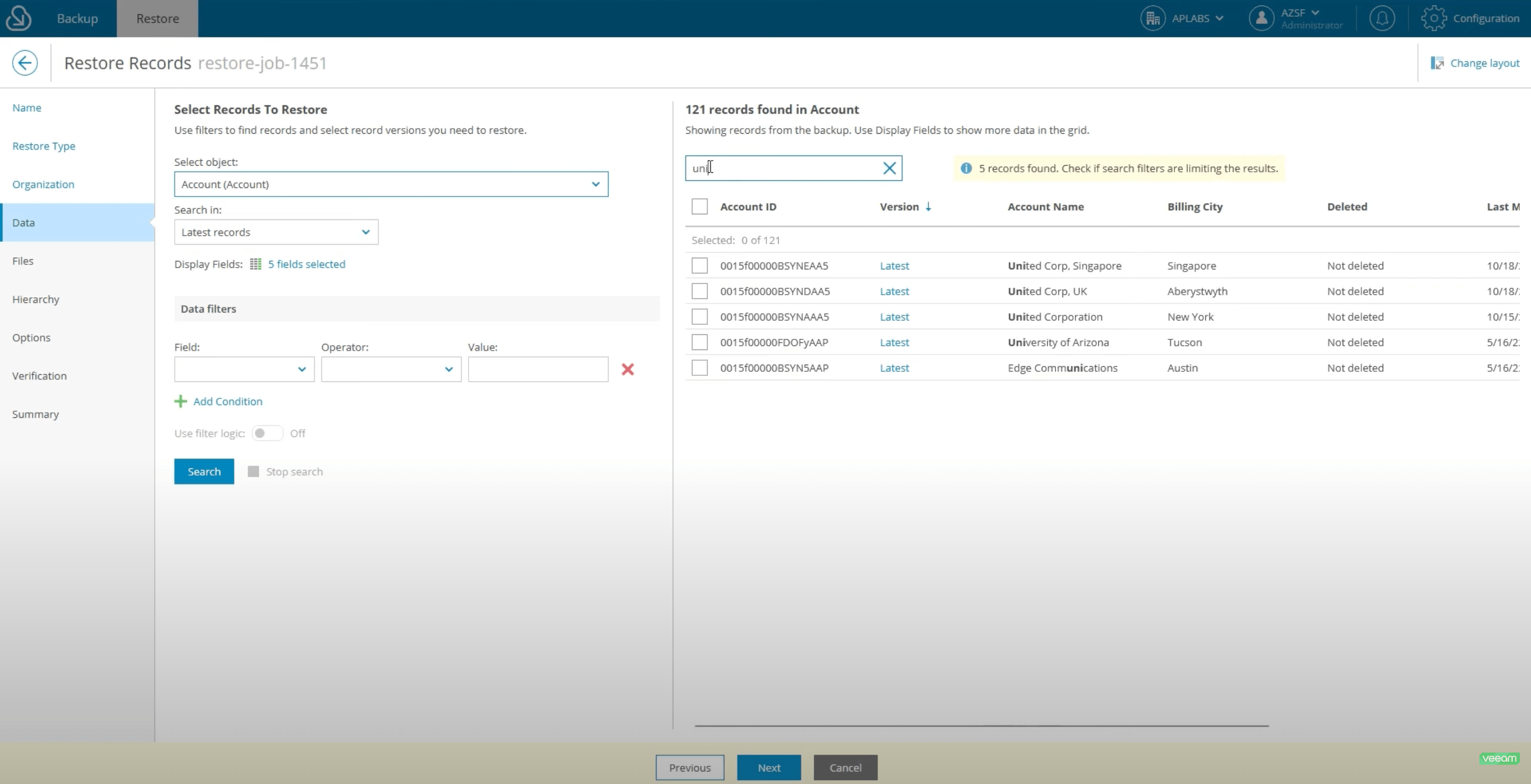Delete the filter condition with red X

point(628,369)
